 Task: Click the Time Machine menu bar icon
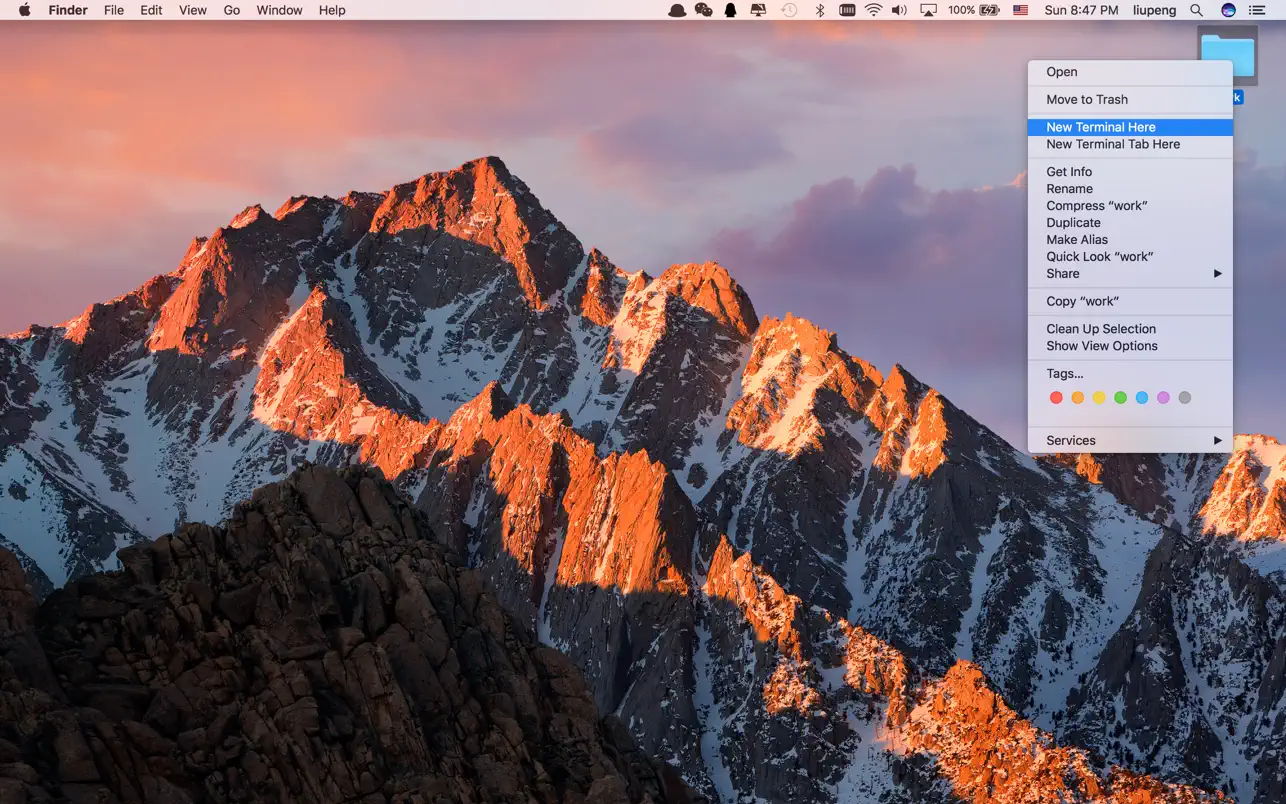click(789, 10)
